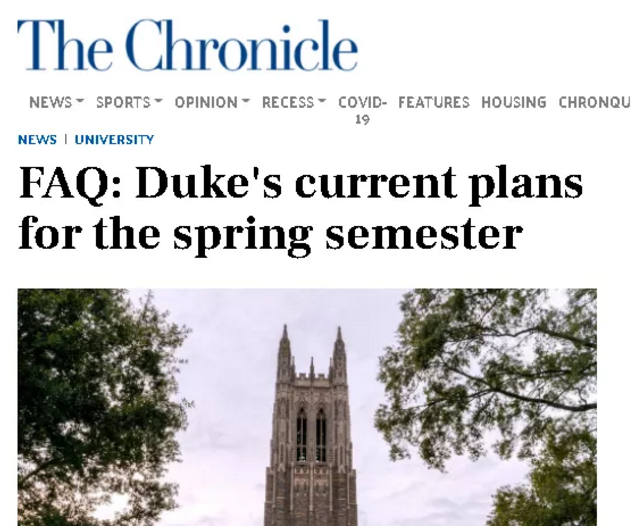
Task: Open the RECESS menu label
Action: 288,102
